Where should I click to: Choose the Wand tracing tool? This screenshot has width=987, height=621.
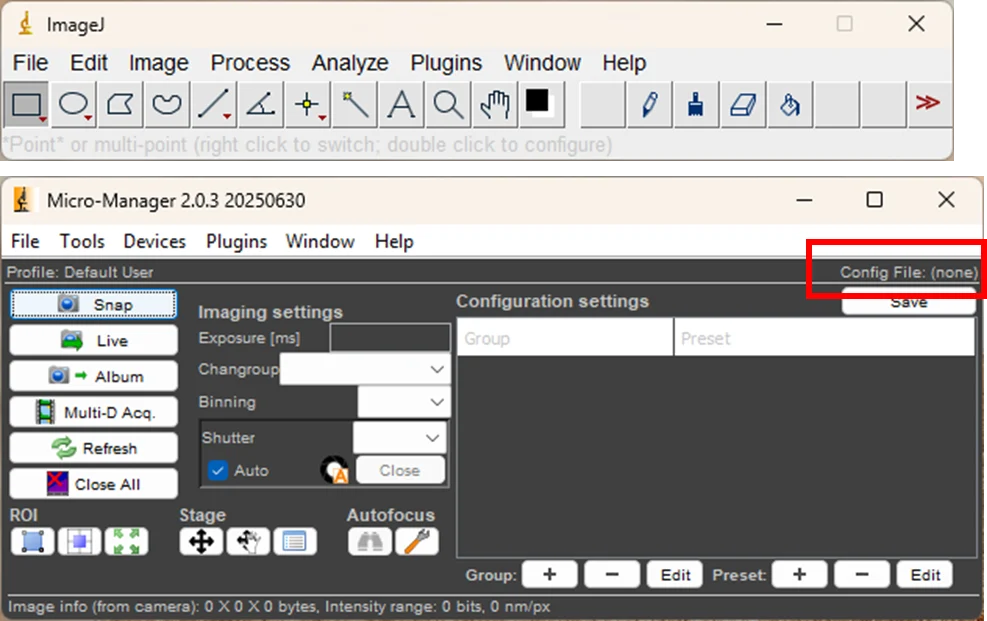354,104
